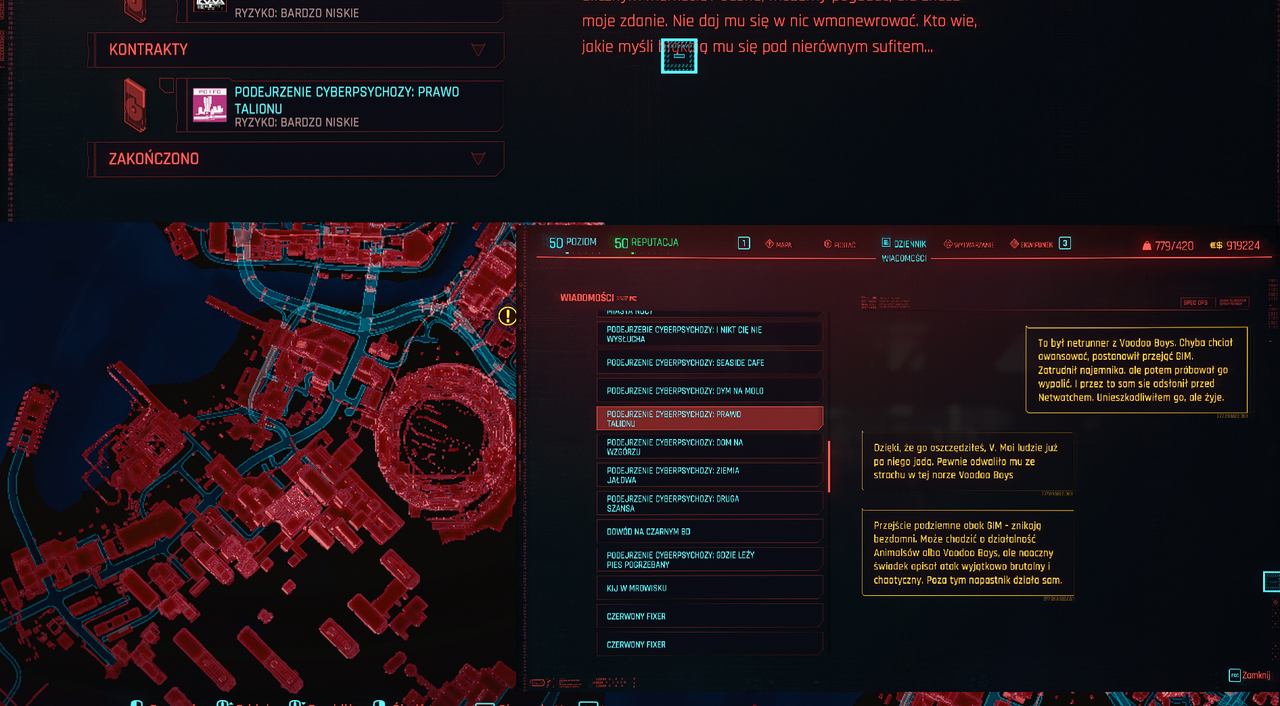Screen dimensions: 1280x706
Task: Click the key hint box labeled 3
Action: coord(1065,243)
